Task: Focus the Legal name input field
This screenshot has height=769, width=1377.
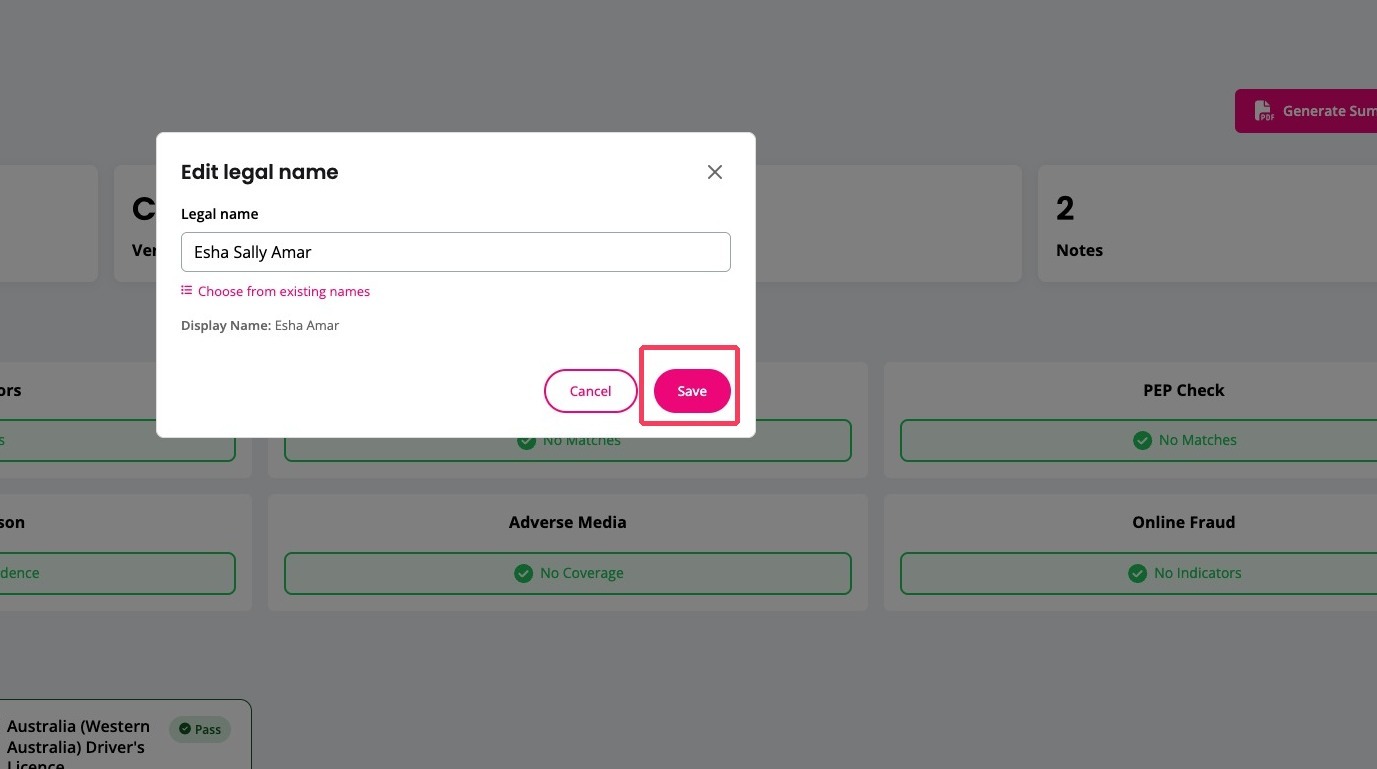Action: click(x=456, y=252)
